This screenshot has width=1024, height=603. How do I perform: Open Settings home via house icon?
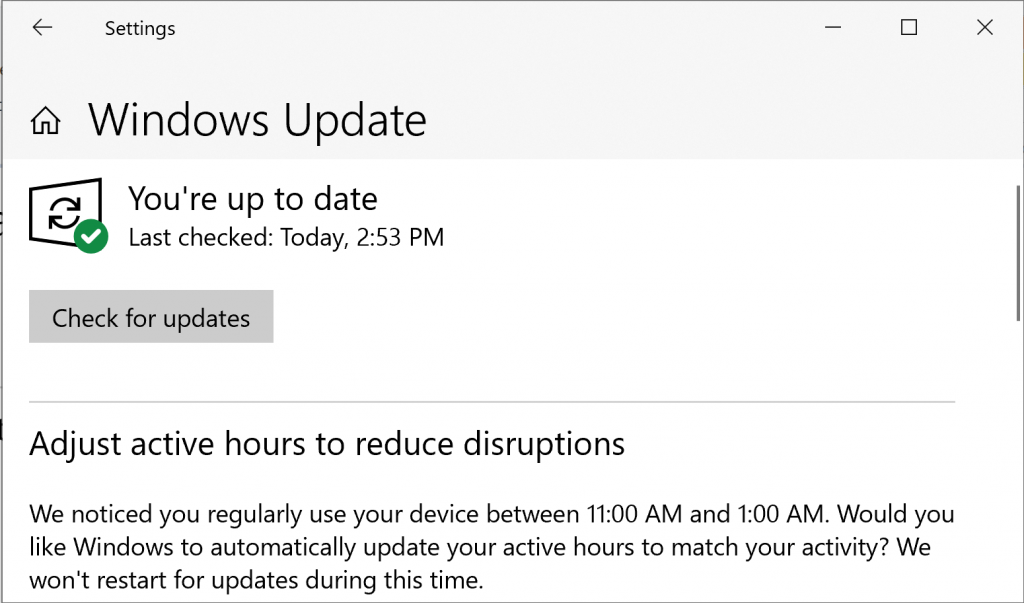pyautogui.click(x=45, y=121)
